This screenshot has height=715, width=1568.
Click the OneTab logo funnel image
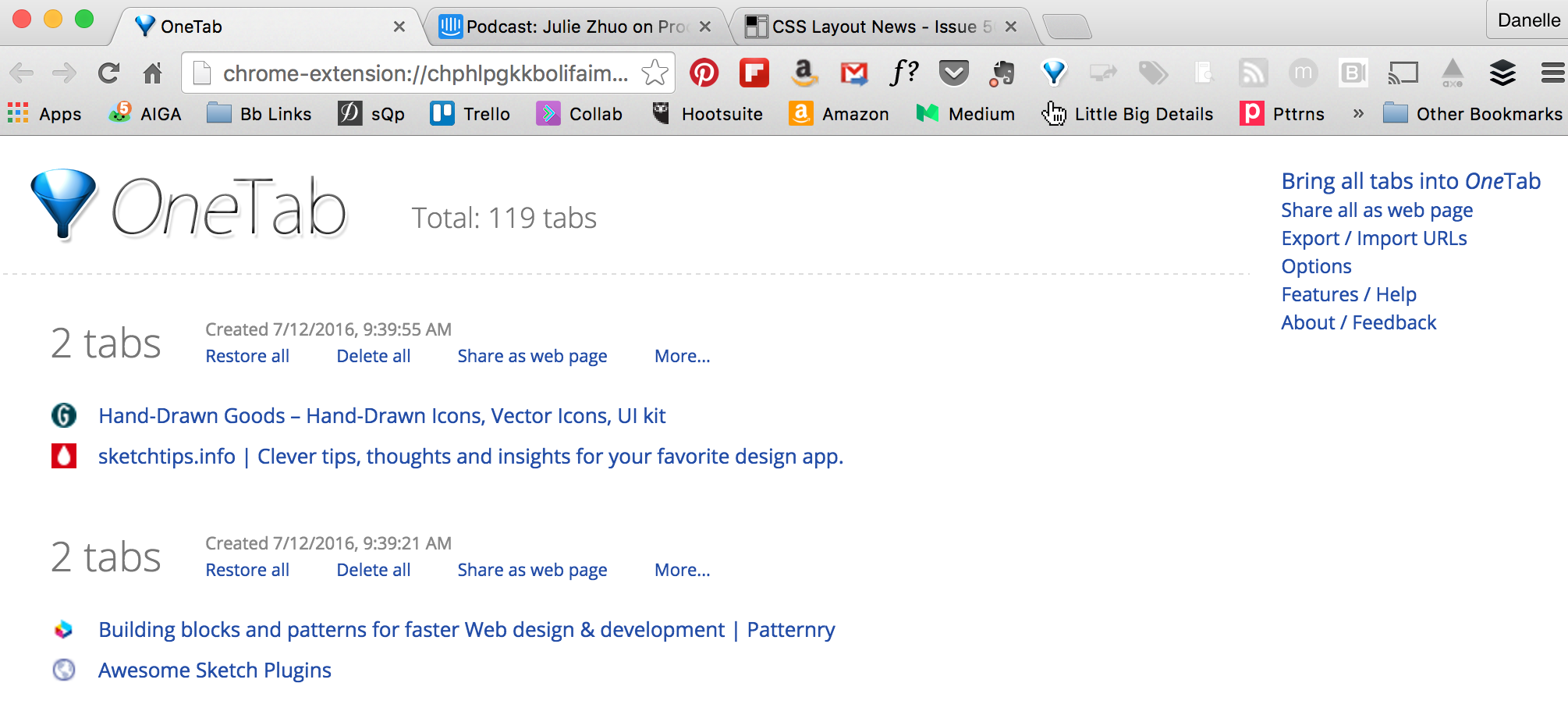[x=64, y=204]
